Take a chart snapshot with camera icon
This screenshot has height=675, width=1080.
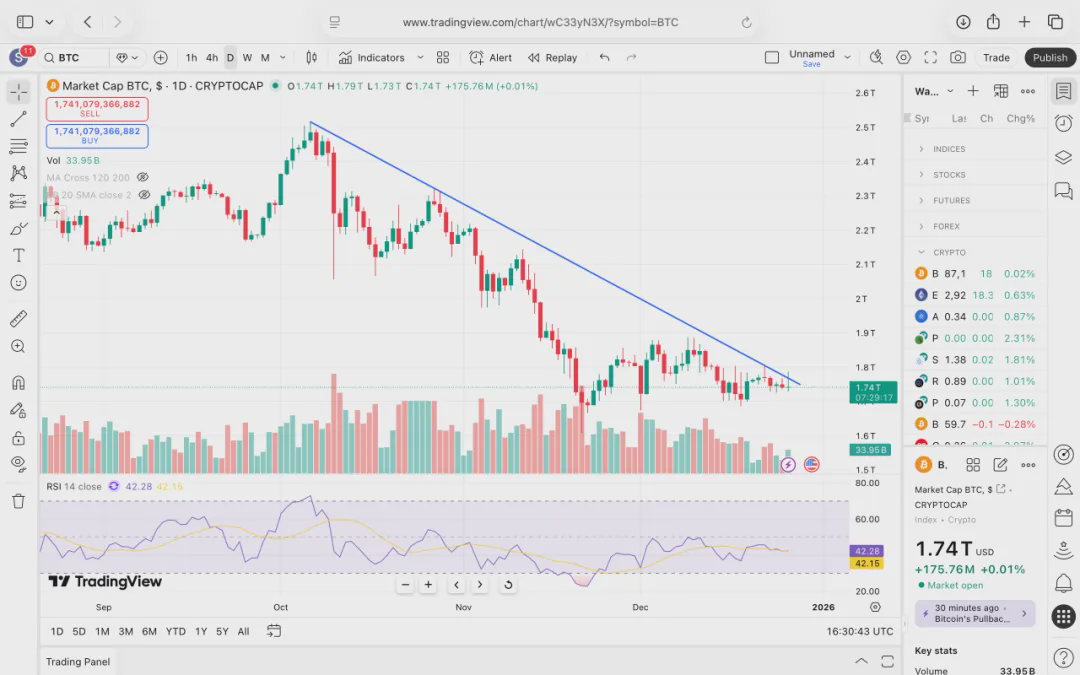click(x=958, y=57)
